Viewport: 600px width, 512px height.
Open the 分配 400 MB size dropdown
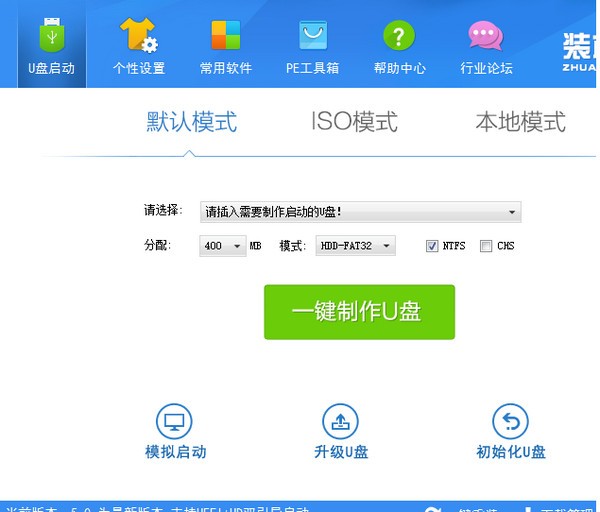point(223,246)
